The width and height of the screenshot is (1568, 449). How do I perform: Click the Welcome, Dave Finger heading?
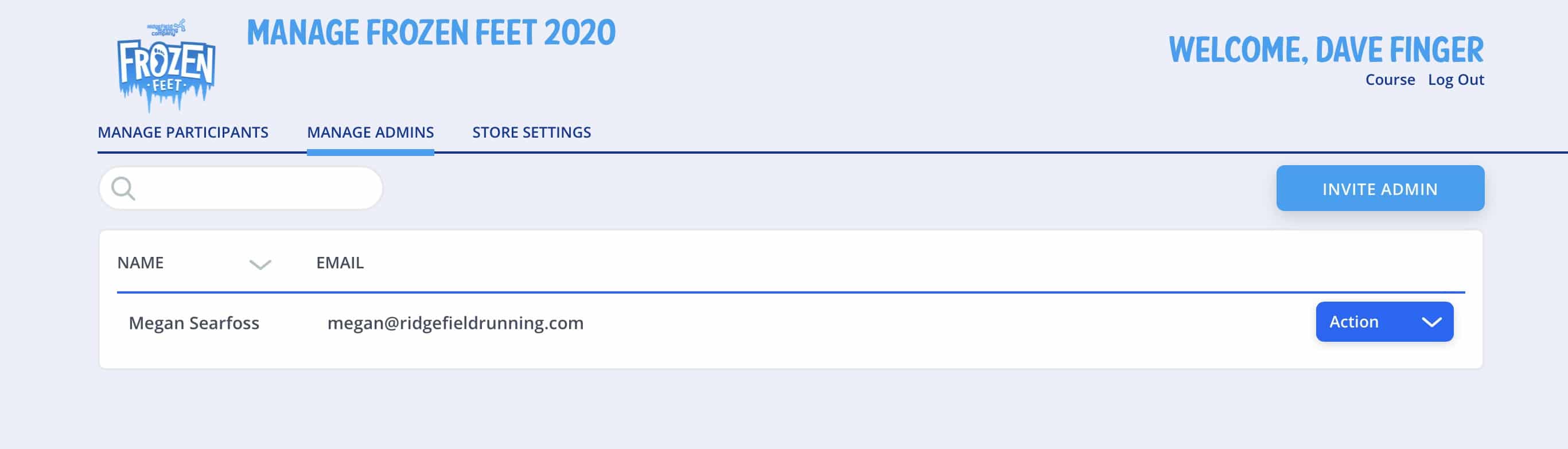point(1326,50)
